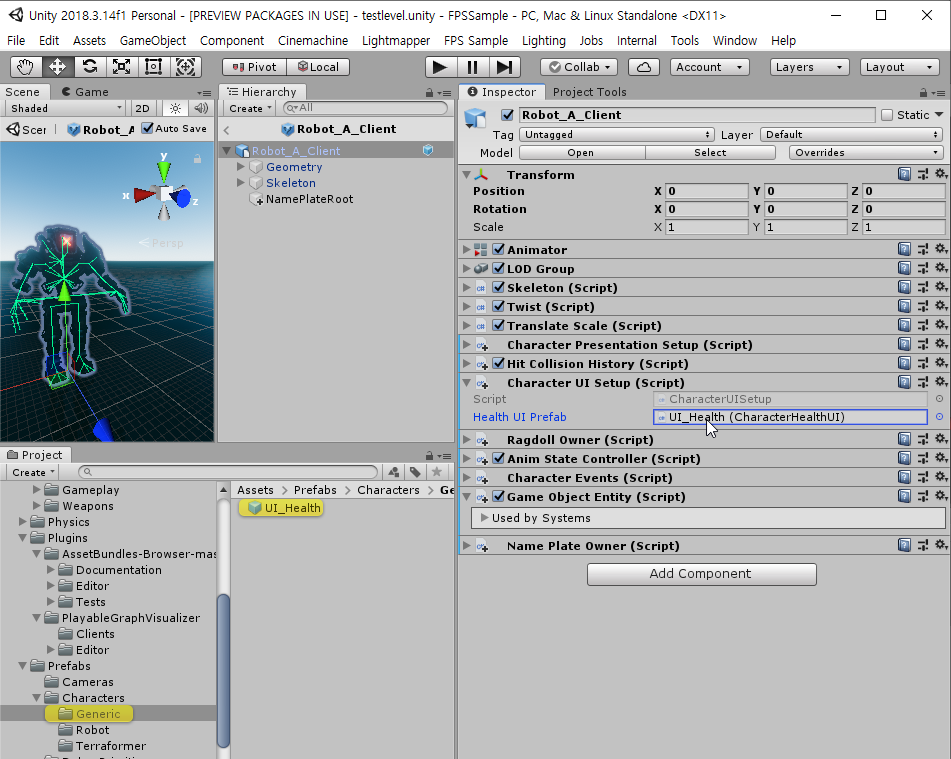Click Add Component button
This screenshot has width=951, height=759.
[x=702, y=574]
